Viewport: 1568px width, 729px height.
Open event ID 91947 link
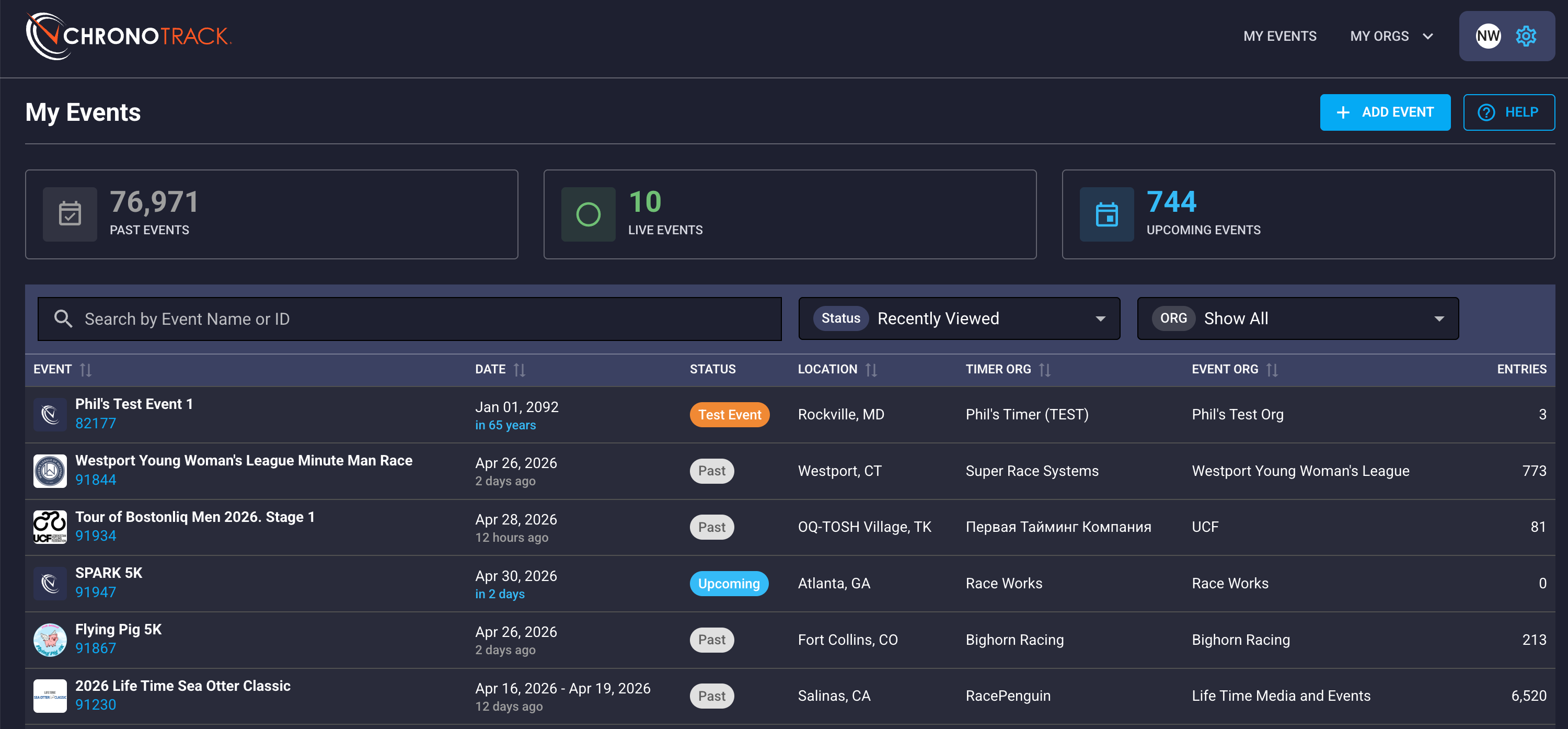tap(96, 592)
